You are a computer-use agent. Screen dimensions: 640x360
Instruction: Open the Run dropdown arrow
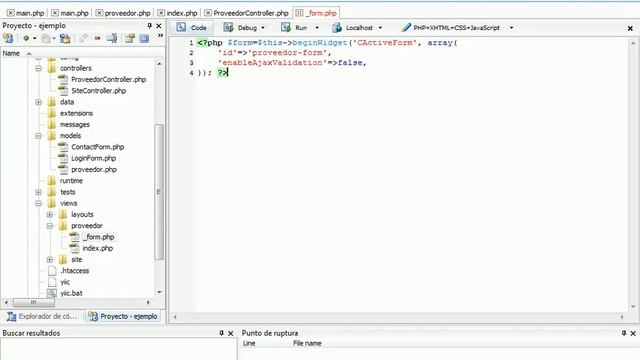[x=317, y=28]
